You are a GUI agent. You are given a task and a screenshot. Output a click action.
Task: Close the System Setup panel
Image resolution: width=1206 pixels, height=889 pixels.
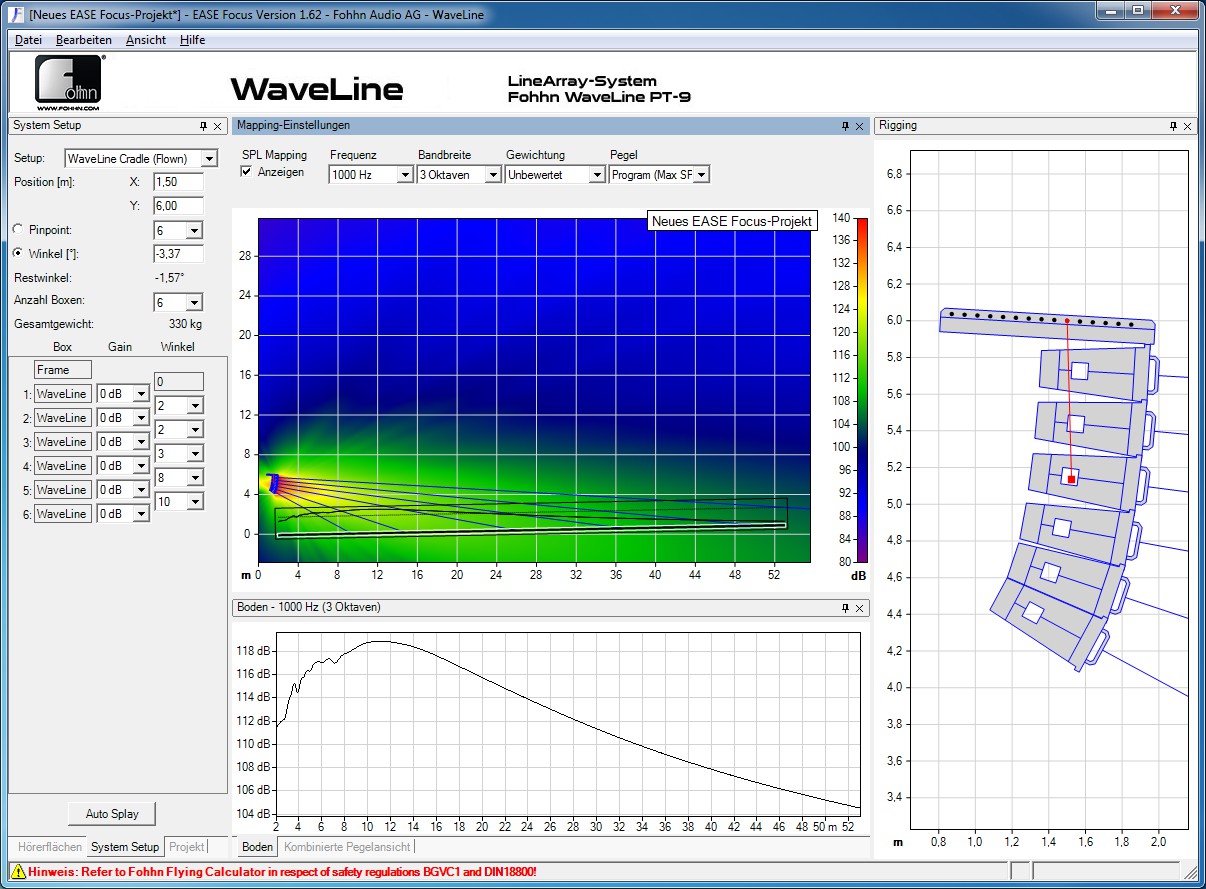click(x=218, y=126)
